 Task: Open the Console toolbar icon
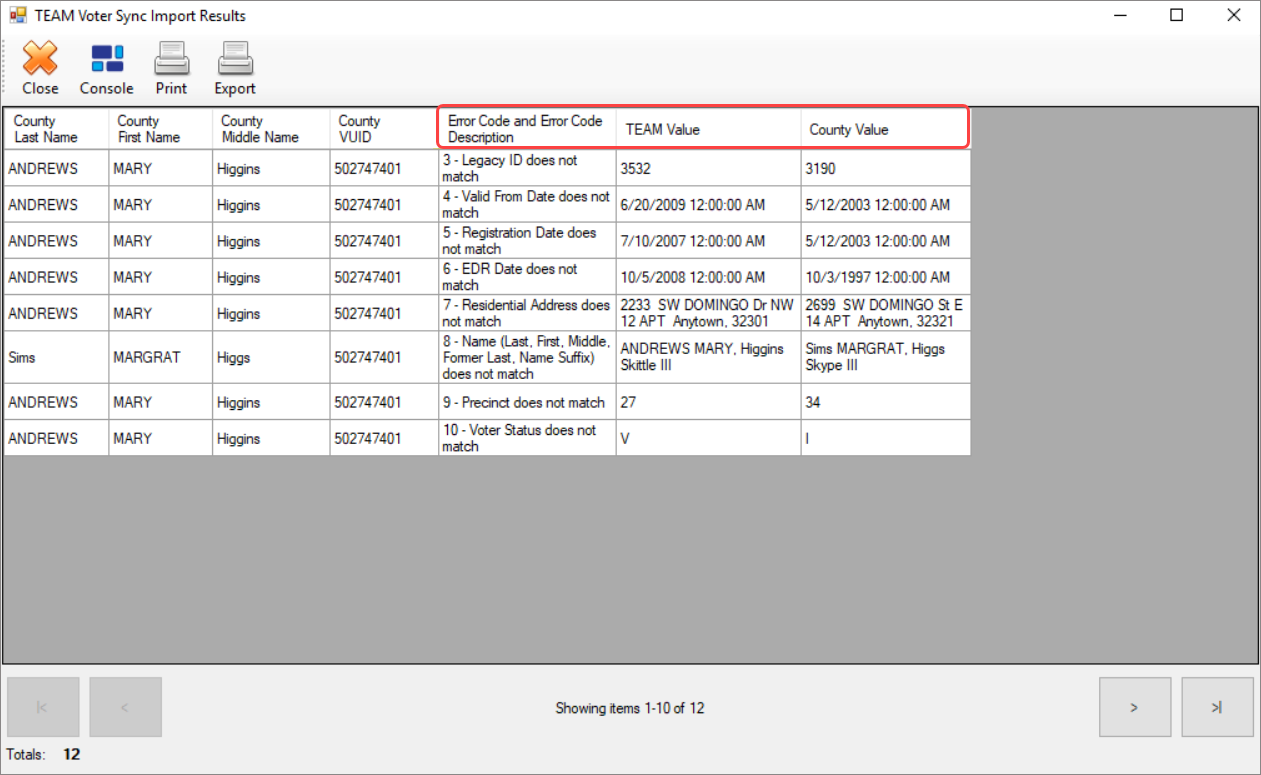107,68
